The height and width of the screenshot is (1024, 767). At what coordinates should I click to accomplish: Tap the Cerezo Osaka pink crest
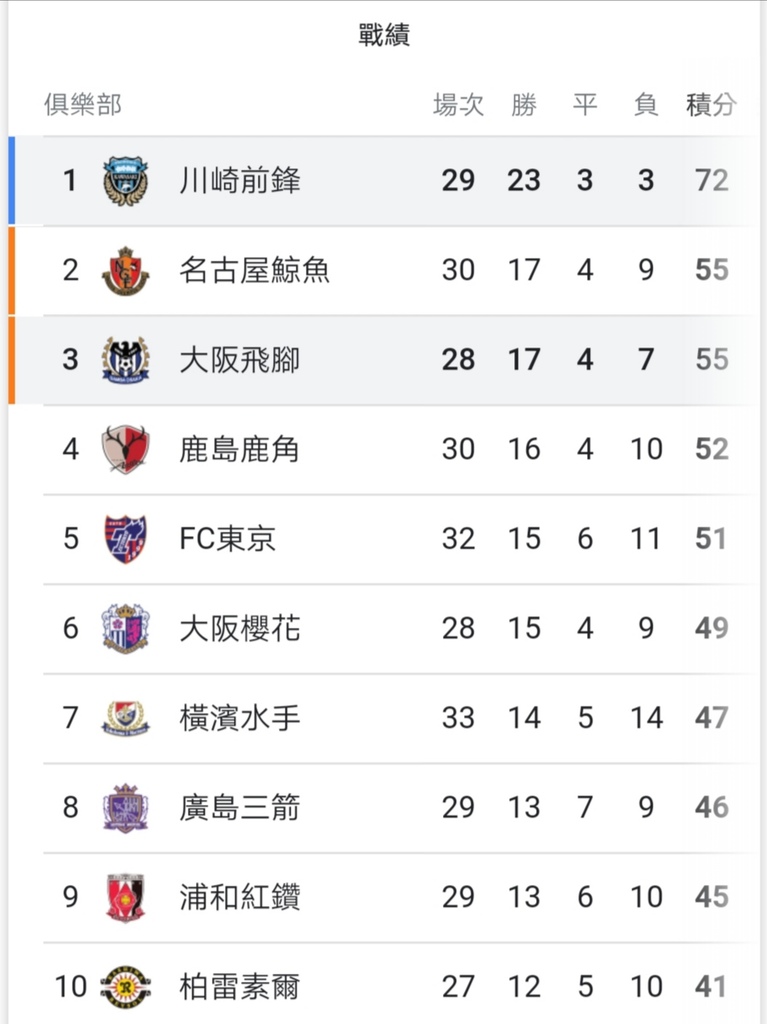pyautogui.click(x=125, y=628)
